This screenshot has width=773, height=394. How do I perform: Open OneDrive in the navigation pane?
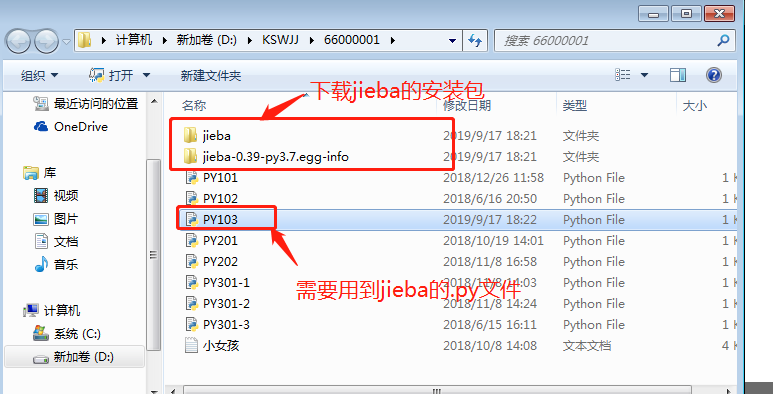point(70,127)
